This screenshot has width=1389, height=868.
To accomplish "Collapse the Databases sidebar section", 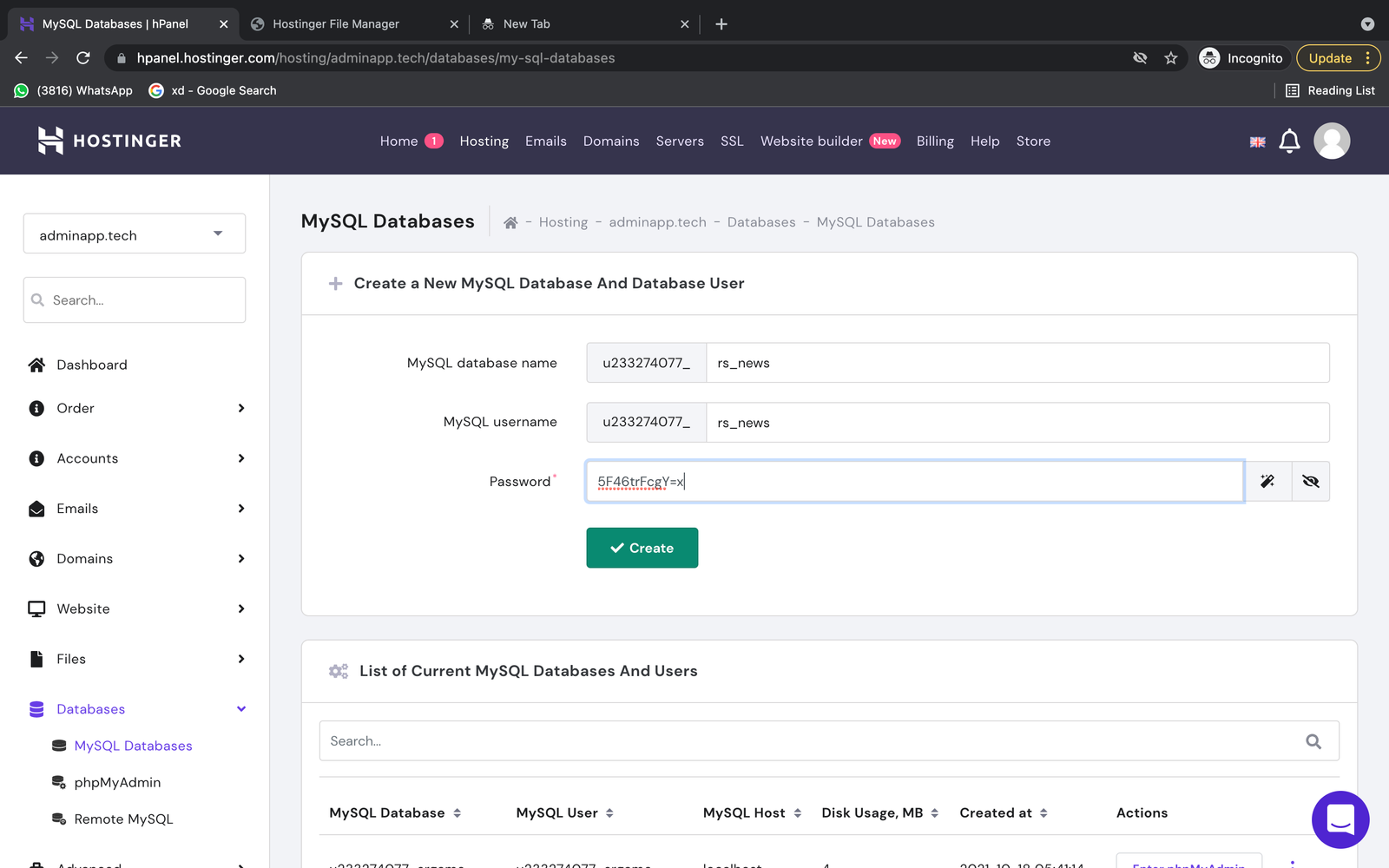I will tap(241, 709).
